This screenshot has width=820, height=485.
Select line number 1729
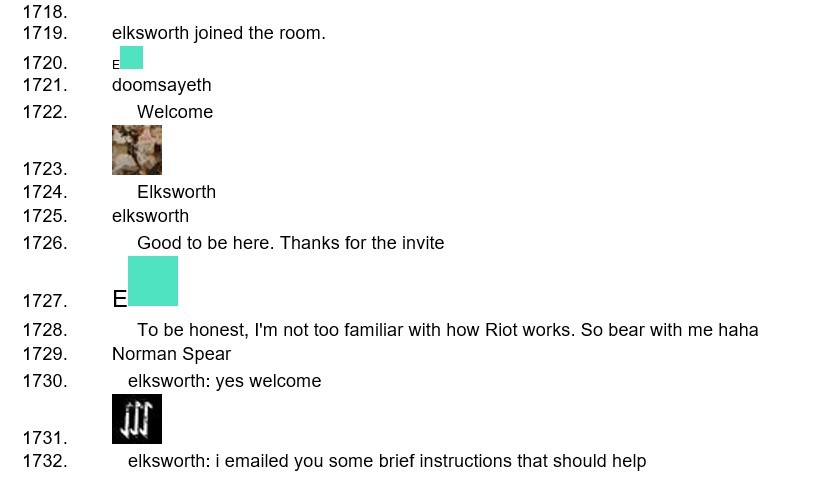tap(45, 354)
